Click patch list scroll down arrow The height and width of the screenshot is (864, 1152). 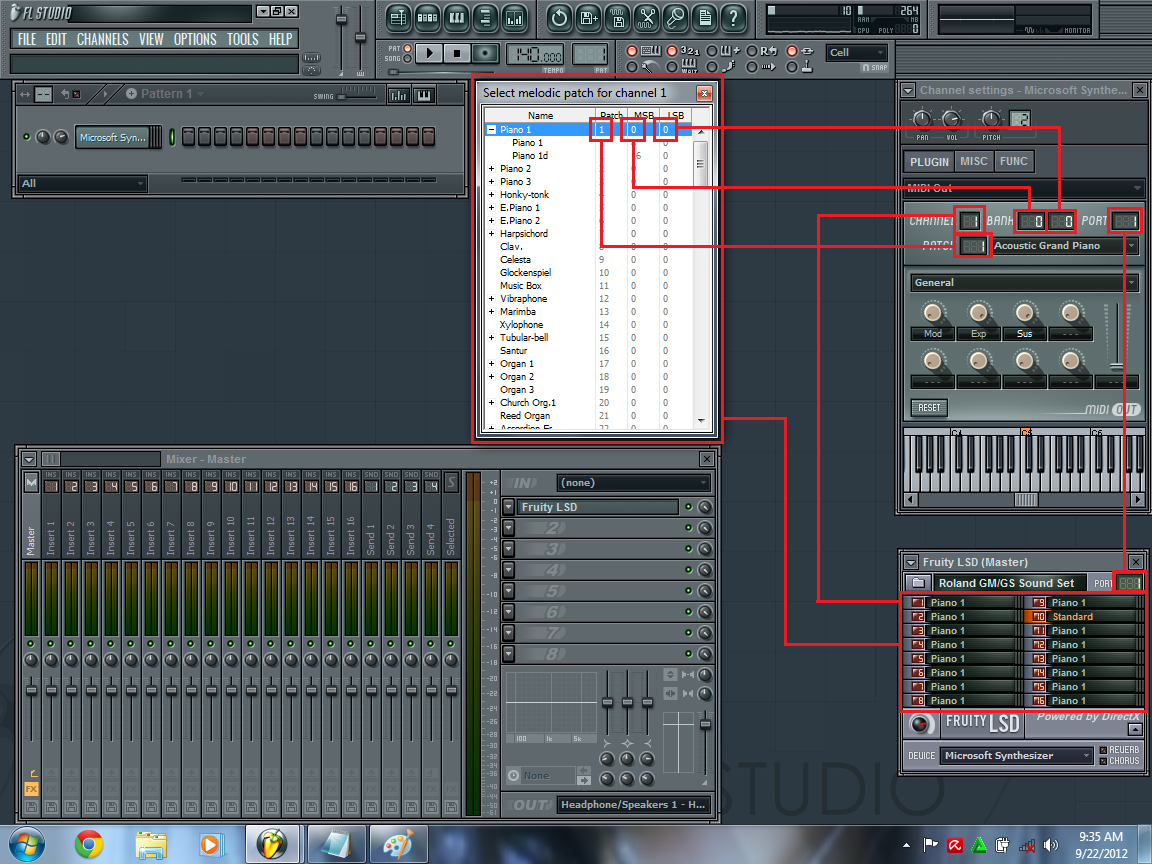pyautogui.click(x=701, y=421)
